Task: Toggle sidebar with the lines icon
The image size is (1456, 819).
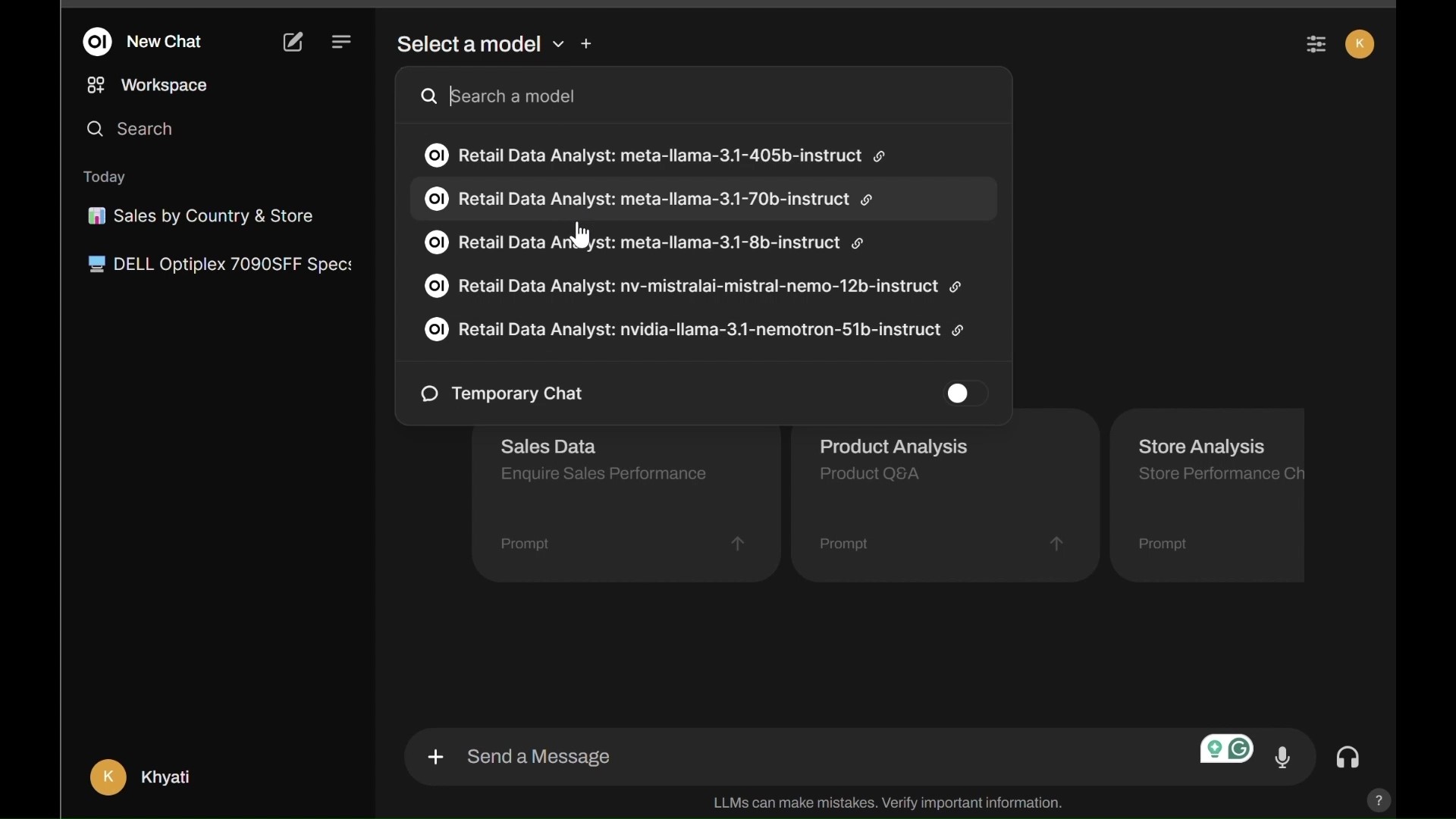Action: click(343, 42)
